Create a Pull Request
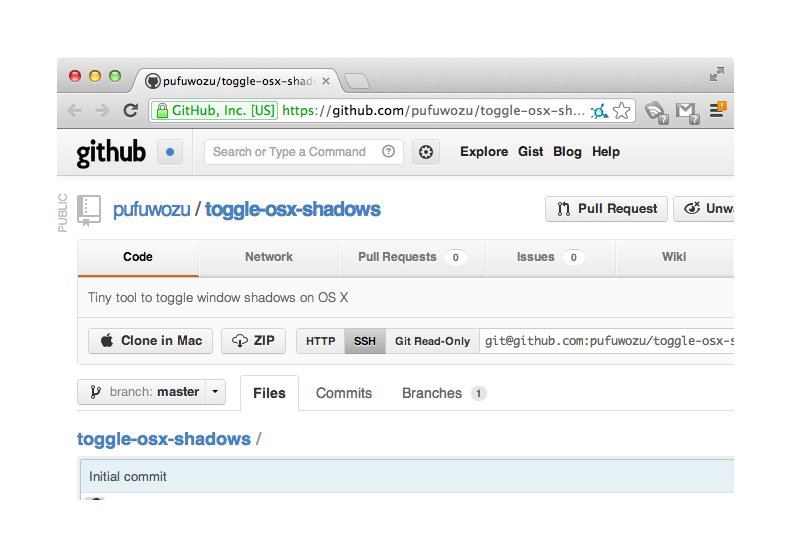 coord(606,209)
